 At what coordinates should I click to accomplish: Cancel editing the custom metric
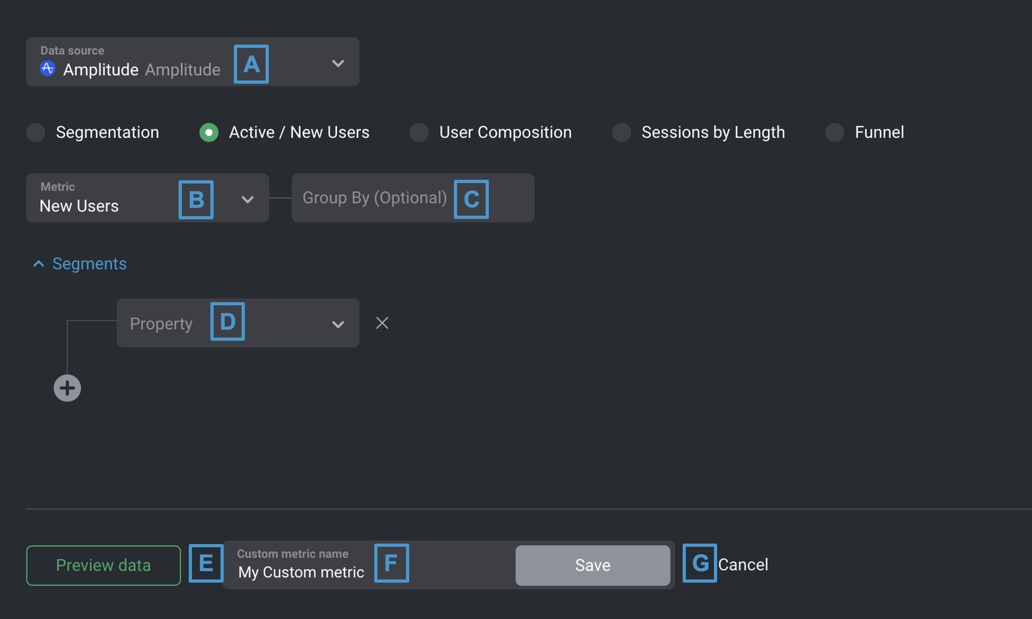pos(744,564)
